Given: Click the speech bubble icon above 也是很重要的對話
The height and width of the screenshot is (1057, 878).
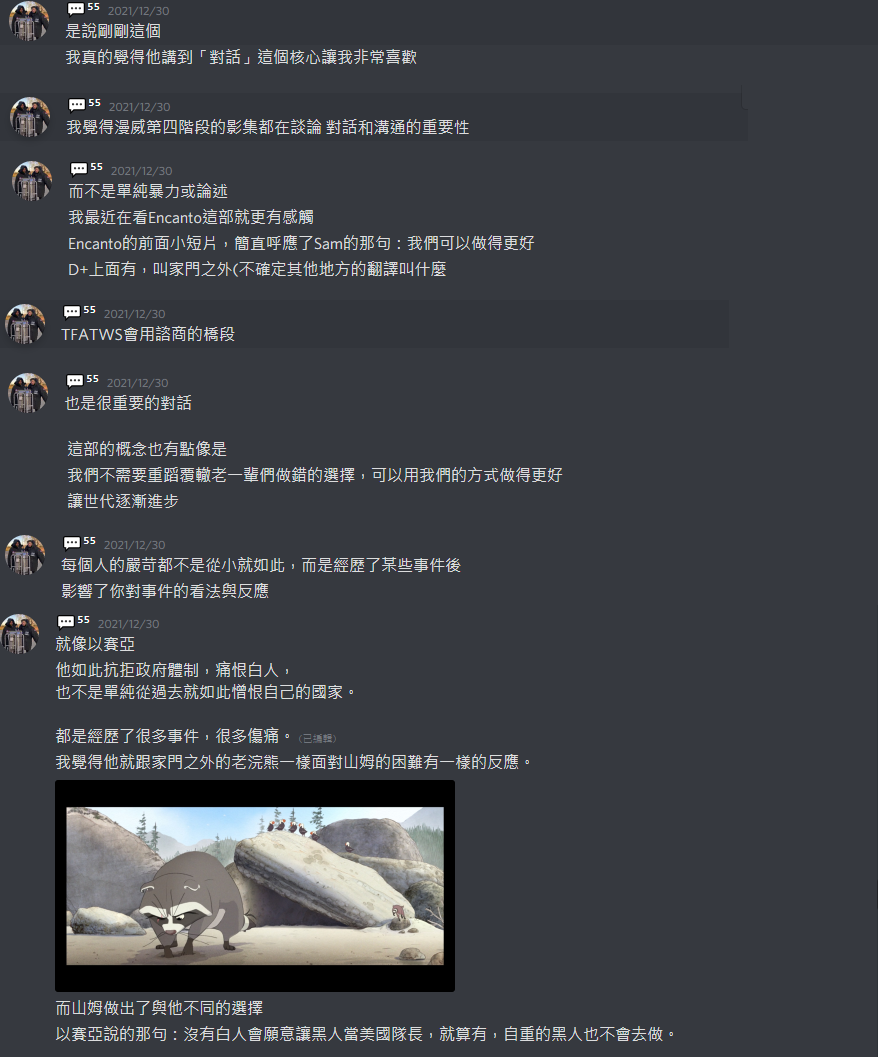Looking at the screenshot, I should coord(75,381).
